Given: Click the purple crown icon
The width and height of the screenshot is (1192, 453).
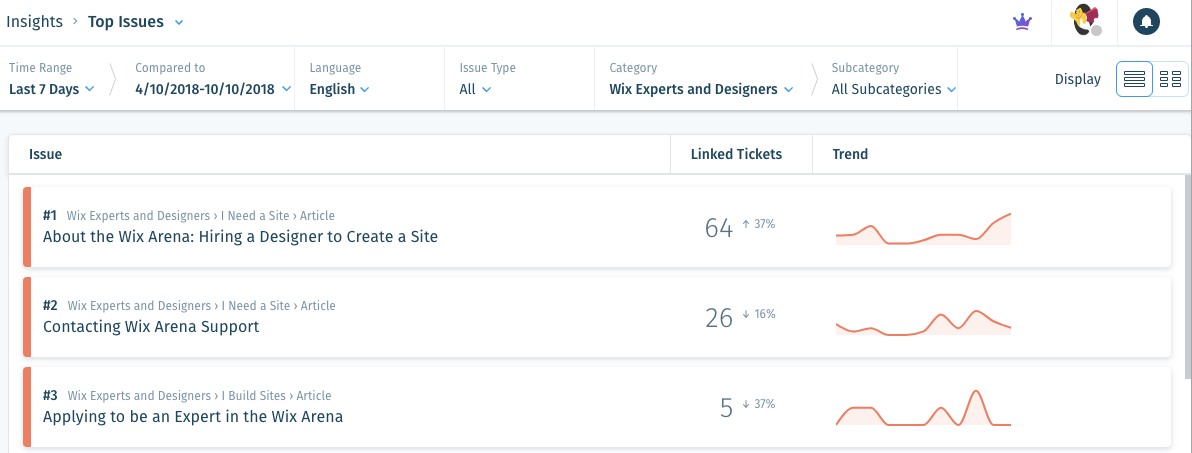Looking at the screenshot, I should click(1022, 22).
